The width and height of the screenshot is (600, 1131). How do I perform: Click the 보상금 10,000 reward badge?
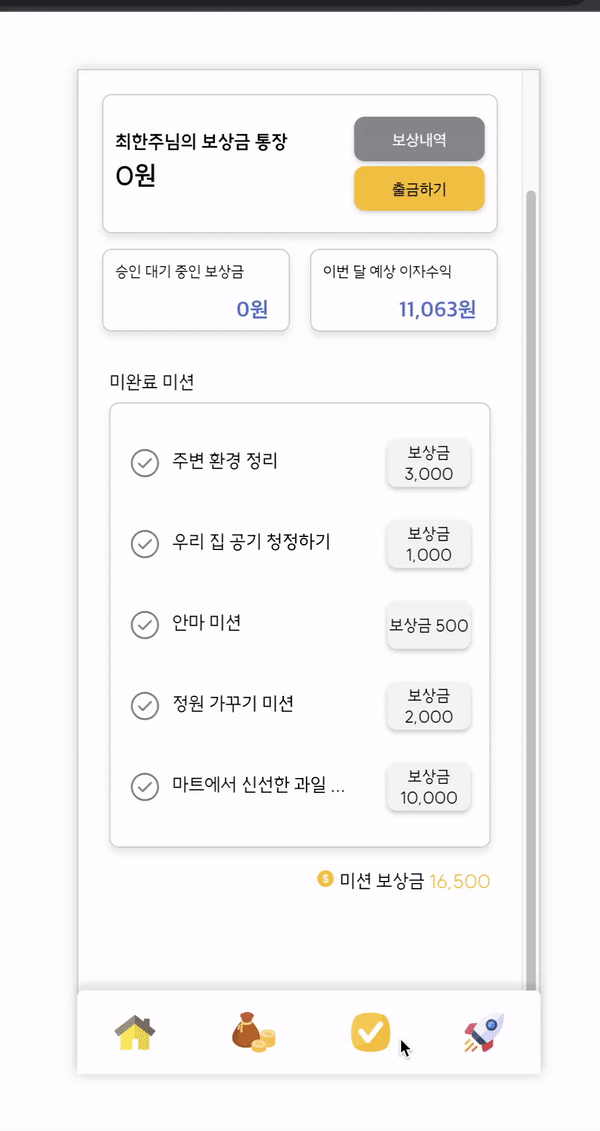(x=429, y=787)
